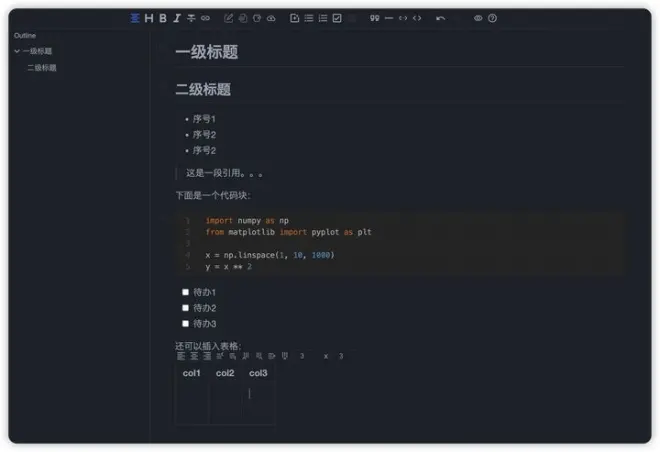Screen dimensions: 660x452
Task: Toggle preview mode with the eye icon
Action: coord(478,18)
